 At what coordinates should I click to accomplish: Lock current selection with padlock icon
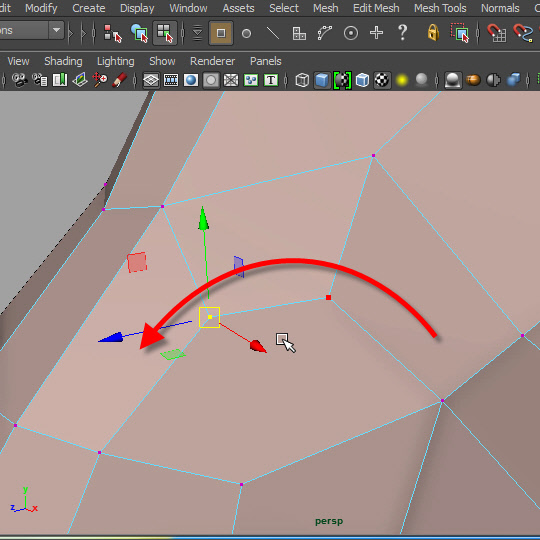pyautogui.click(x=433, y=33)
